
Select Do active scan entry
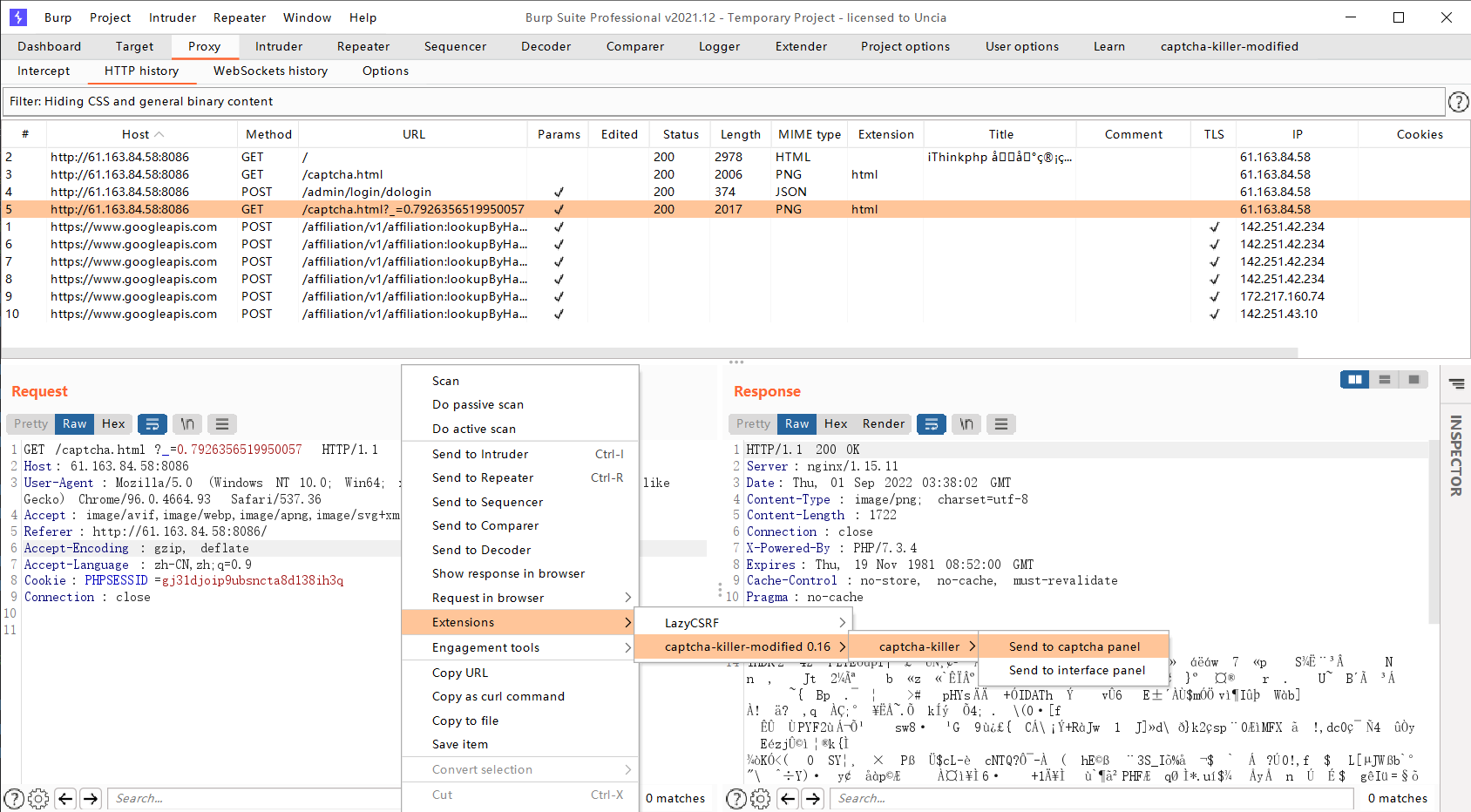(x=520, y=429)
